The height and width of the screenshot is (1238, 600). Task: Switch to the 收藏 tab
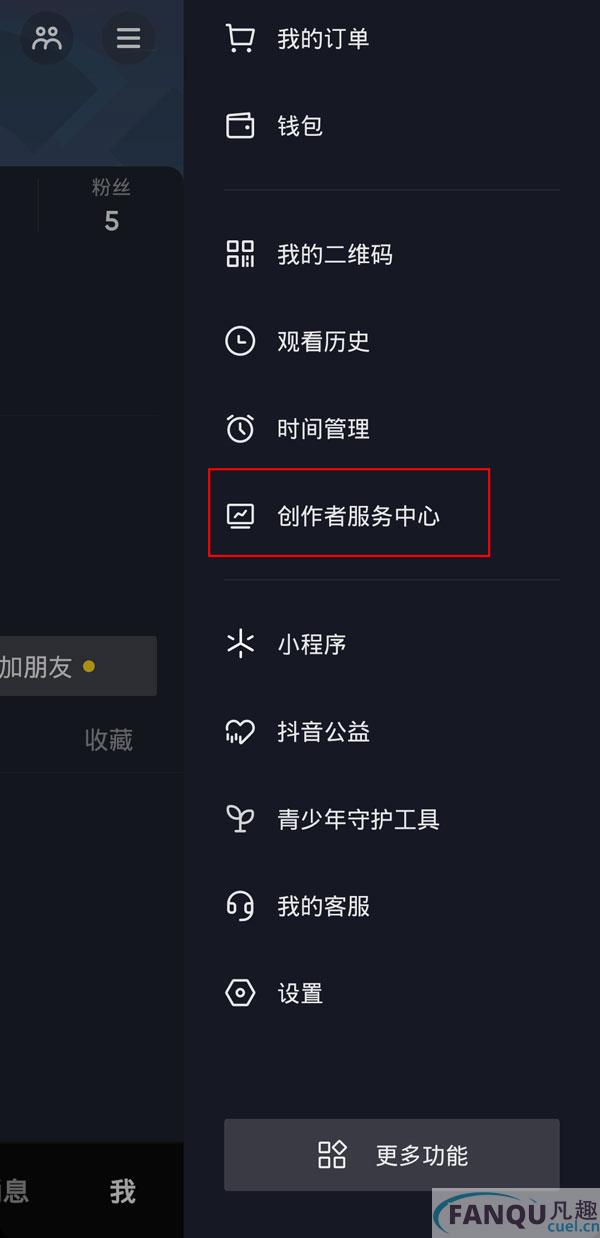point(109,740)
